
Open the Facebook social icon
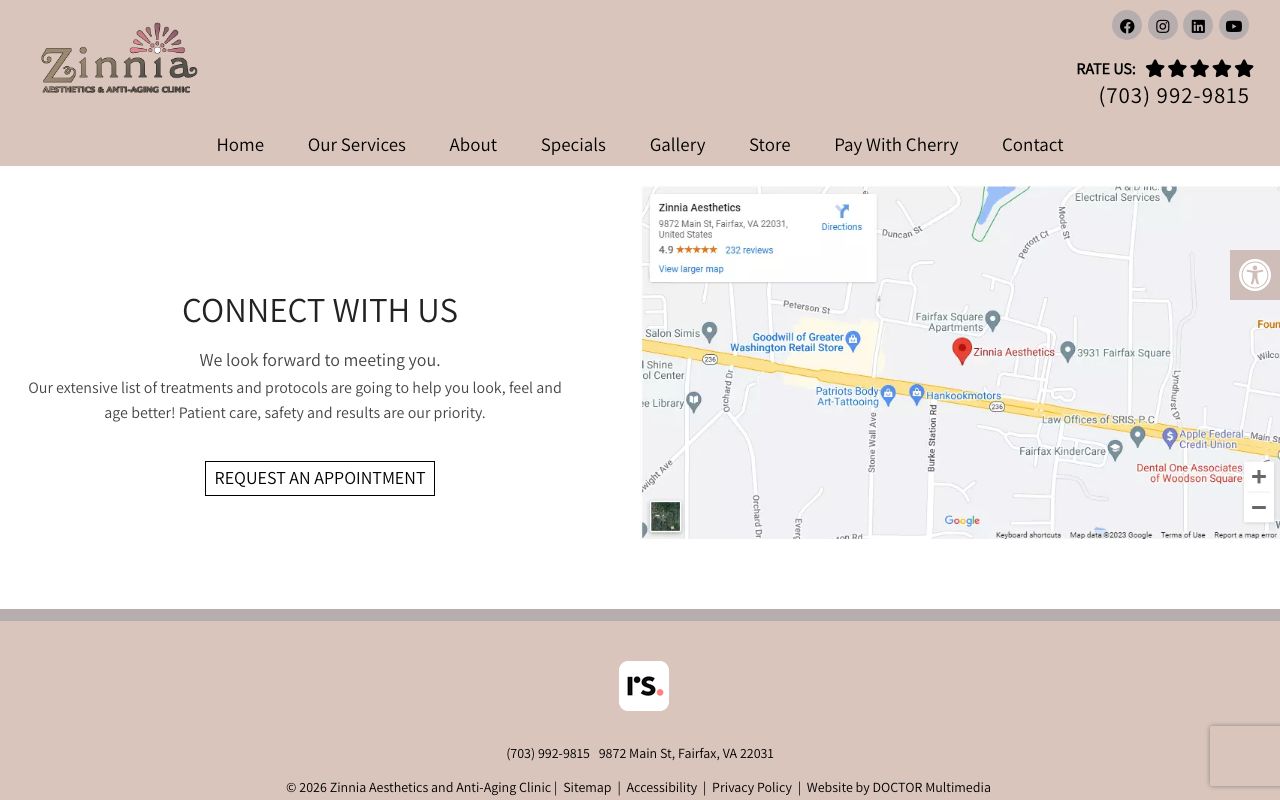1127,25
